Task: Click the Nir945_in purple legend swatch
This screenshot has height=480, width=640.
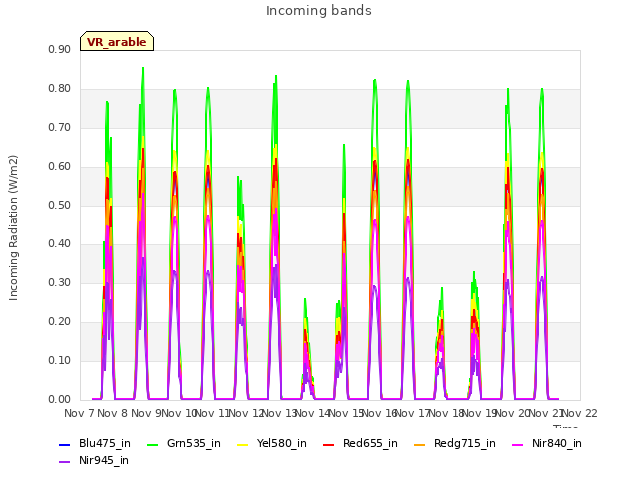Action: click(65, 462)
